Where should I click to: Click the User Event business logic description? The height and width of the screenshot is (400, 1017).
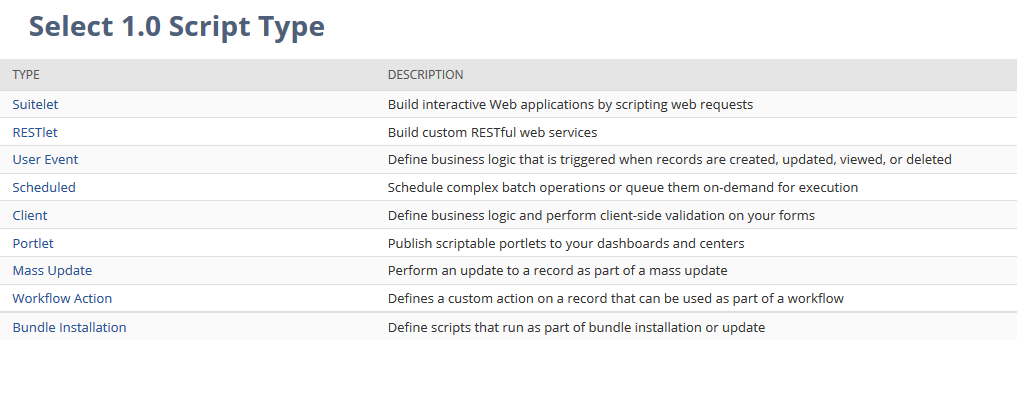pyautogui.click(x=669, y=159)
